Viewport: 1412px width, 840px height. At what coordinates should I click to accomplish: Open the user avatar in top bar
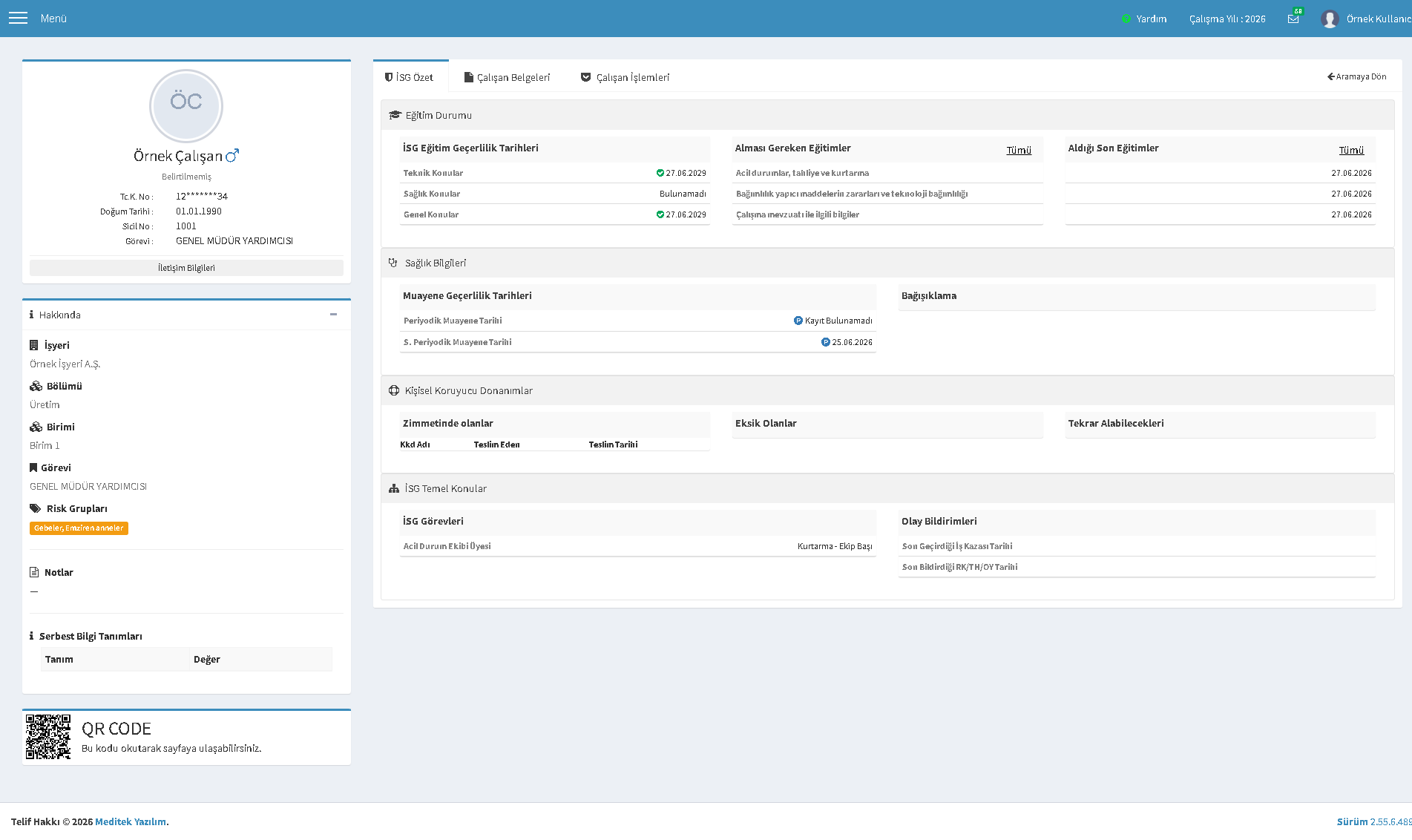click(1330, 19)
